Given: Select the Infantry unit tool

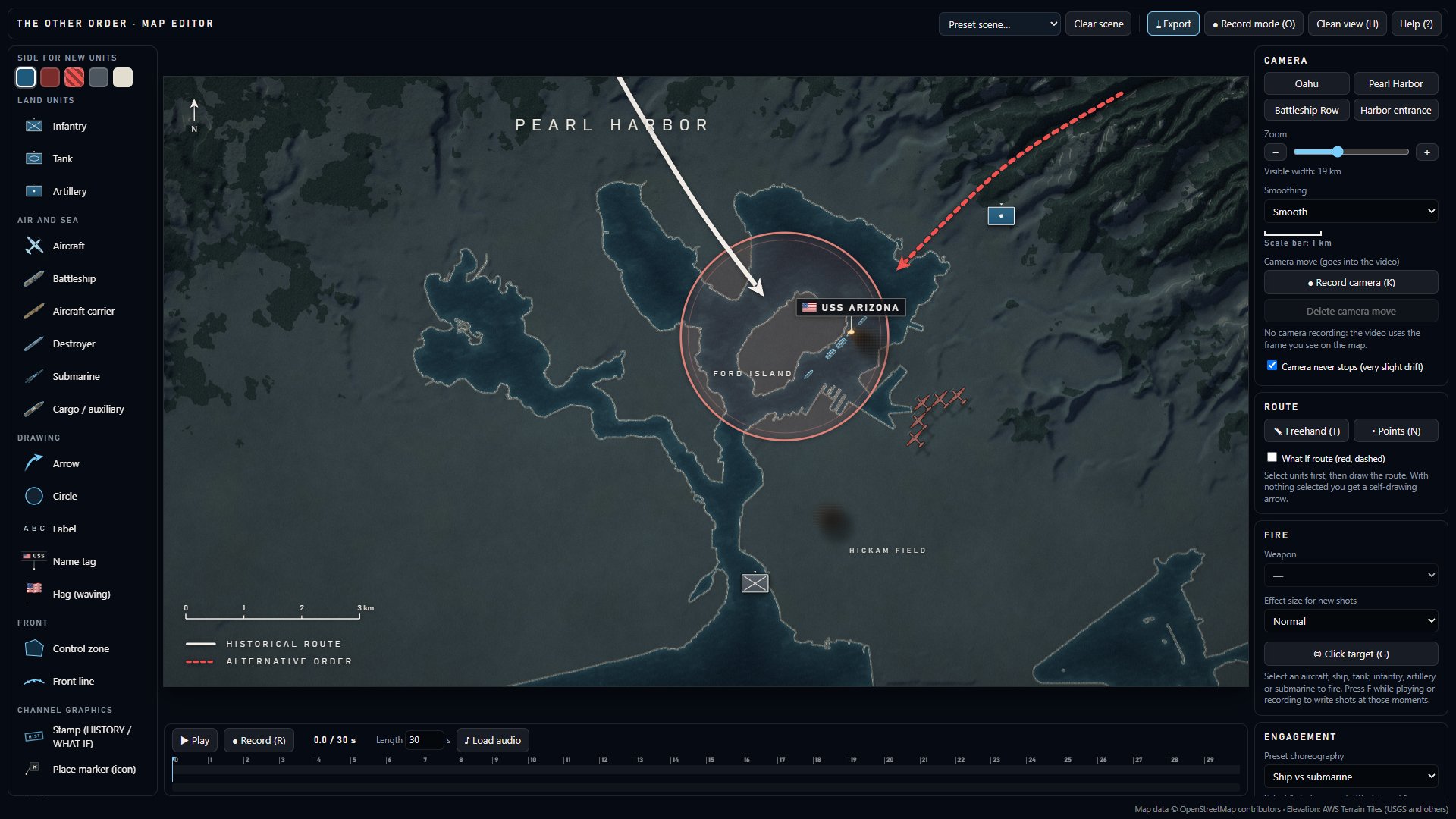Looking at the screenshot, I should pyautogui.click(x=83, y=126).
